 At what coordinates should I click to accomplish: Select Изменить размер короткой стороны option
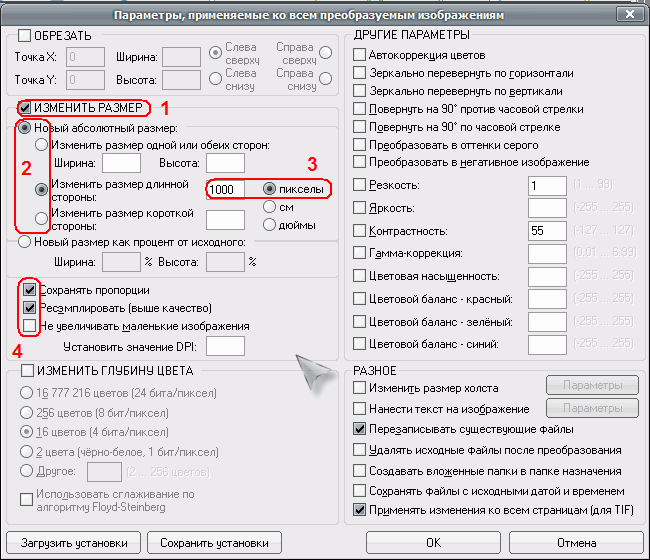point(41,219)
